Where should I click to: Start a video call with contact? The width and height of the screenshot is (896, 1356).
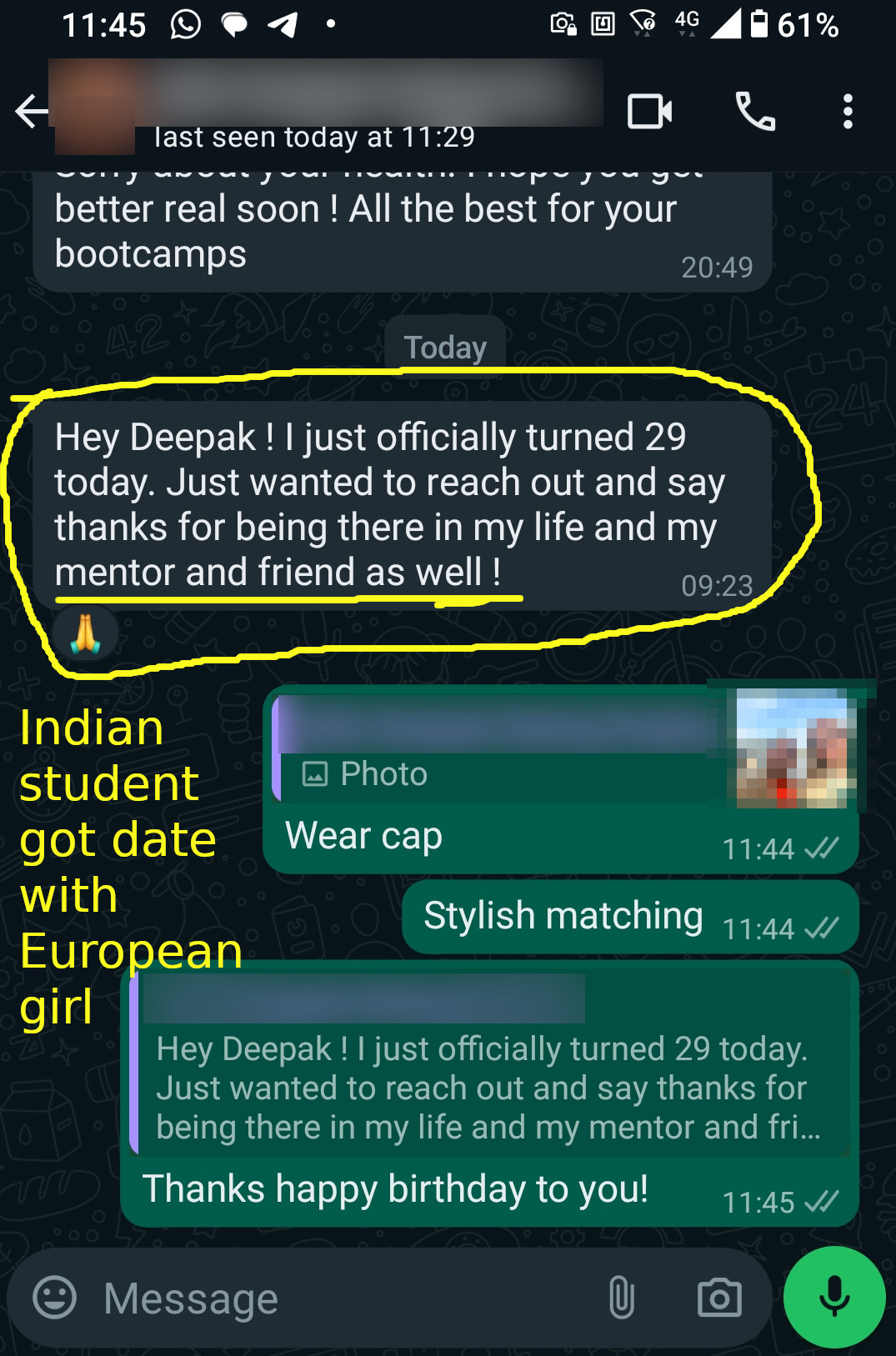(x=649, y=112)
